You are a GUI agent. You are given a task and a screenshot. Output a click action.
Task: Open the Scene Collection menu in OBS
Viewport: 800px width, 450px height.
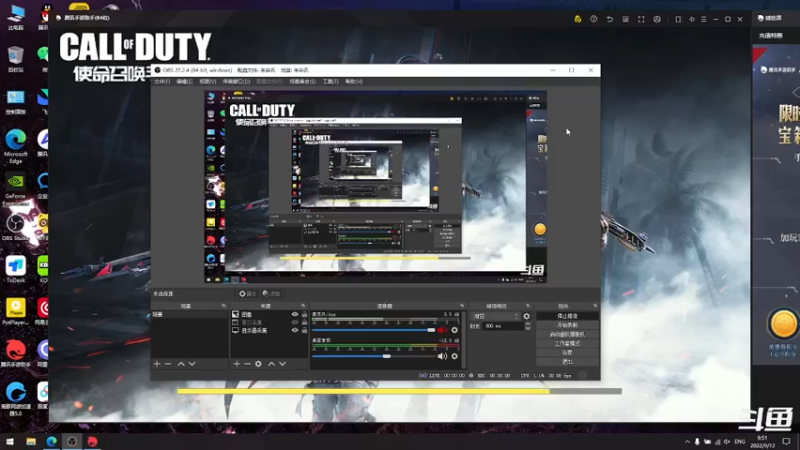(x=302, y=82)
